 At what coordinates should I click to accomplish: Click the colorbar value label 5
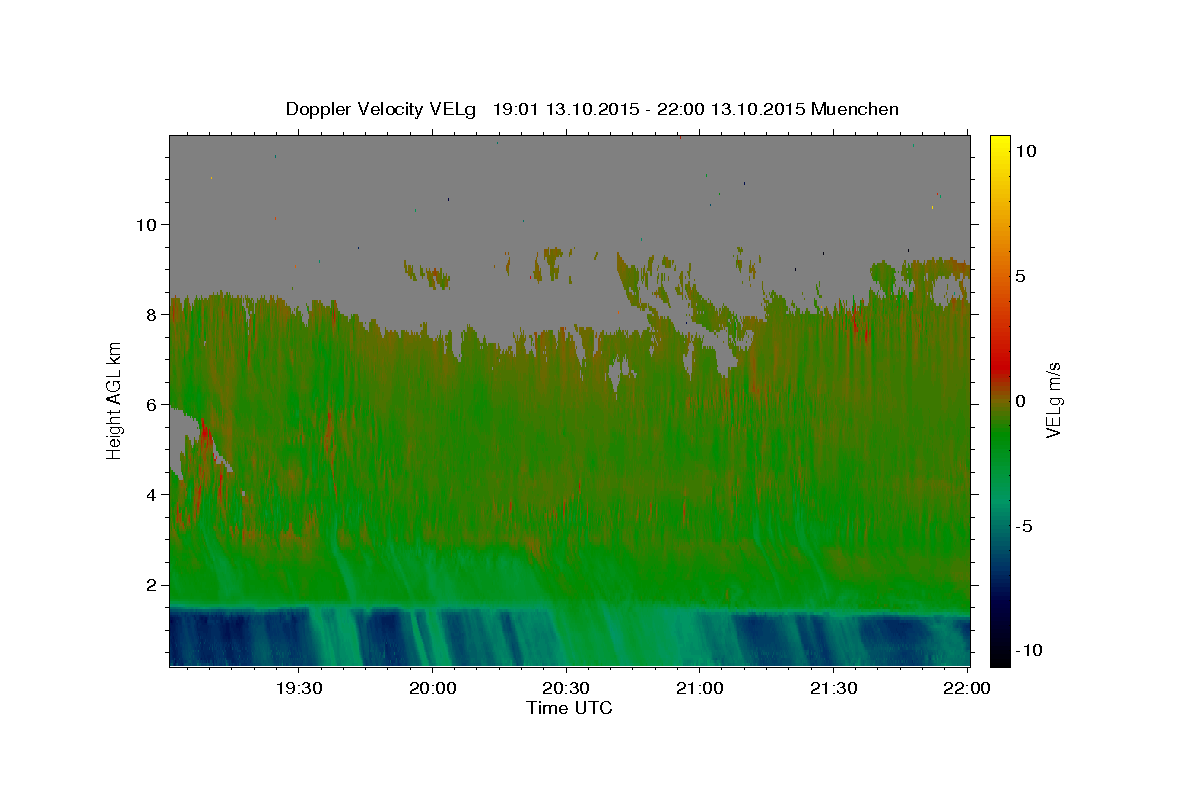click(1020, 276)
